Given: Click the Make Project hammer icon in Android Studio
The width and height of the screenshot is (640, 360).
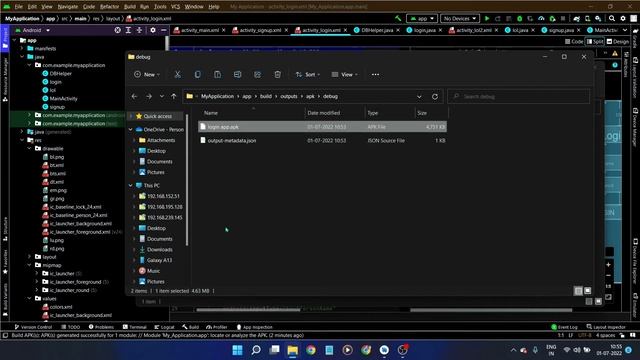Looking at the screenshot, I should coord(398,18).
